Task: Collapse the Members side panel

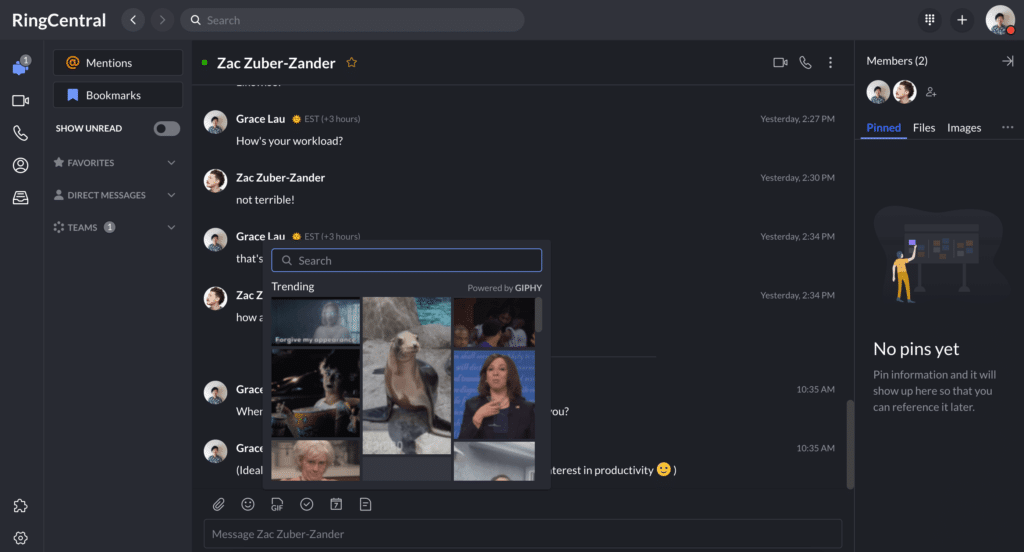Action: [1007, 61]
